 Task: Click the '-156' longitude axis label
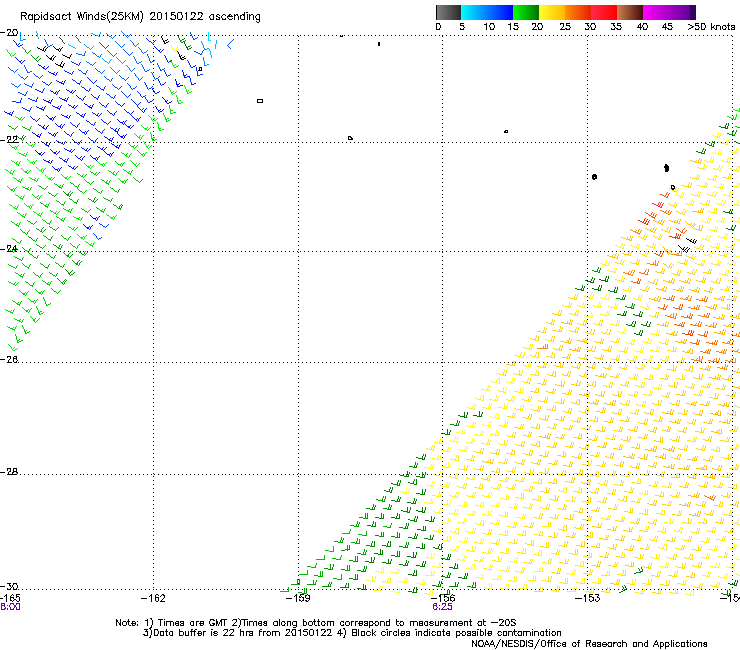click(x=442, y=598)
